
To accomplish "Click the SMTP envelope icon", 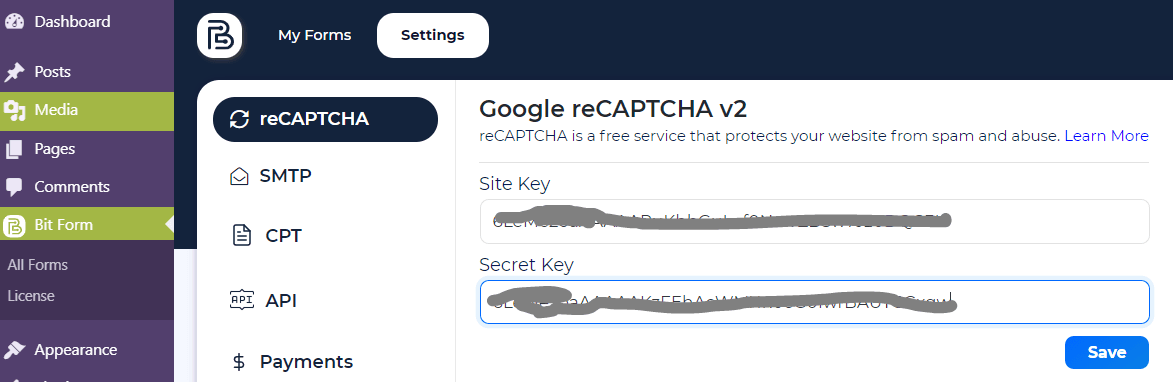I will tap(239, 176).
